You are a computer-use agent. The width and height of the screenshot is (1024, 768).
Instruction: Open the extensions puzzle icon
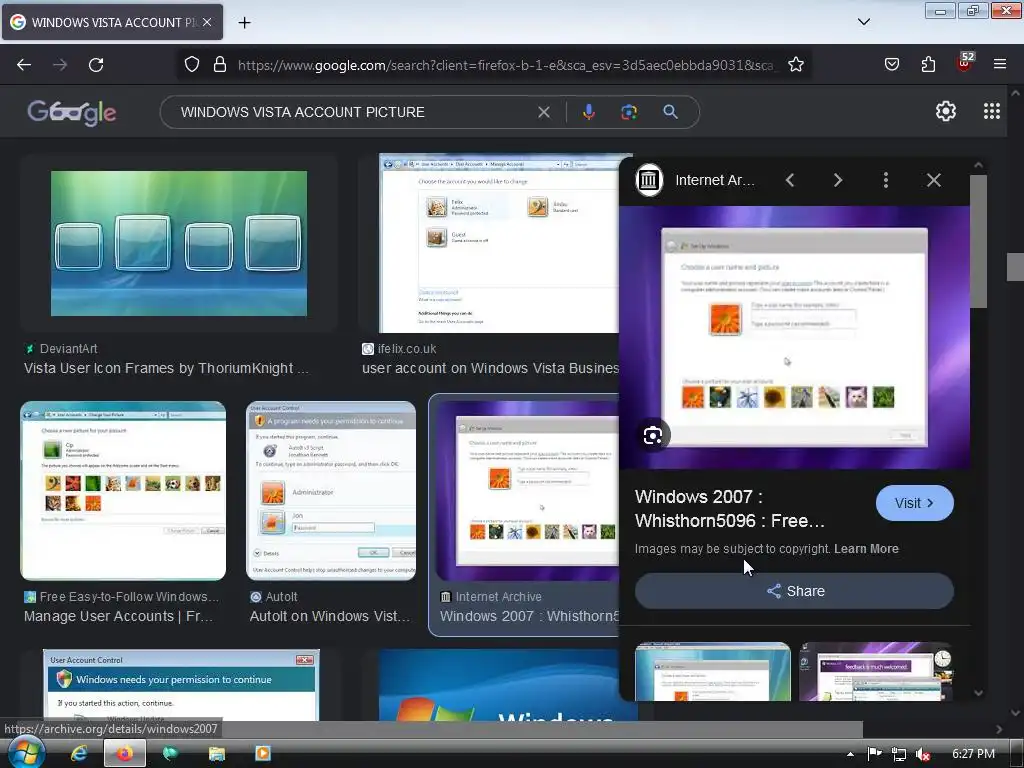click(x=928, y=64)
